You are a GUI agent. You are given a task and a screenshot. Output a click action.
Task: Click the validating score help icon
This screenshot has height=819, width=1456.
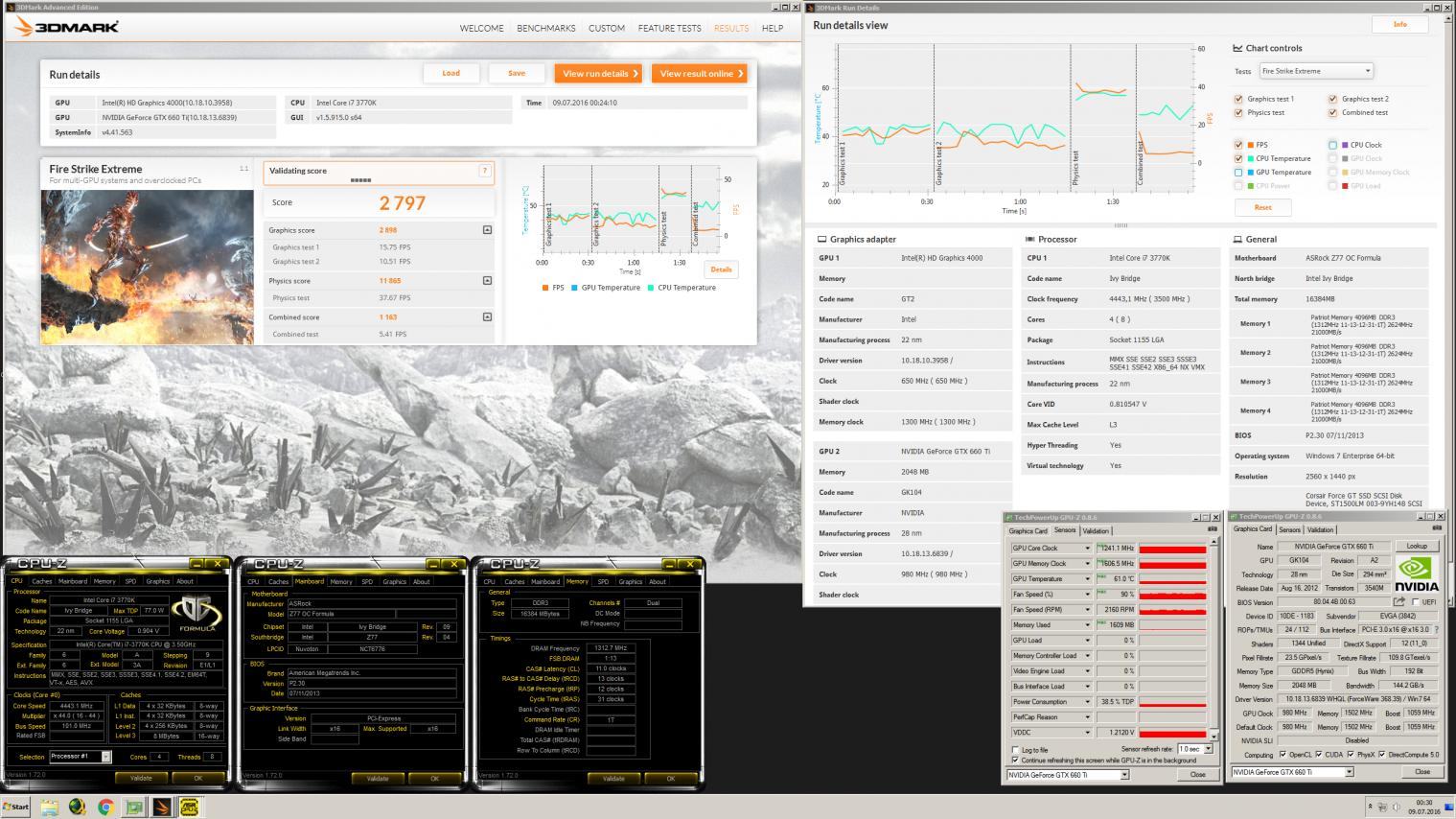484,171
